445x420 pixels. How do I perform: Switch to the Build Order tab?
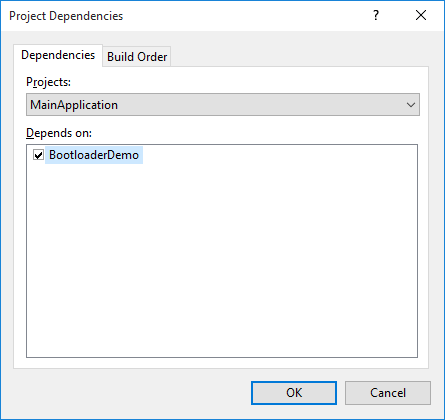[137, 57]
